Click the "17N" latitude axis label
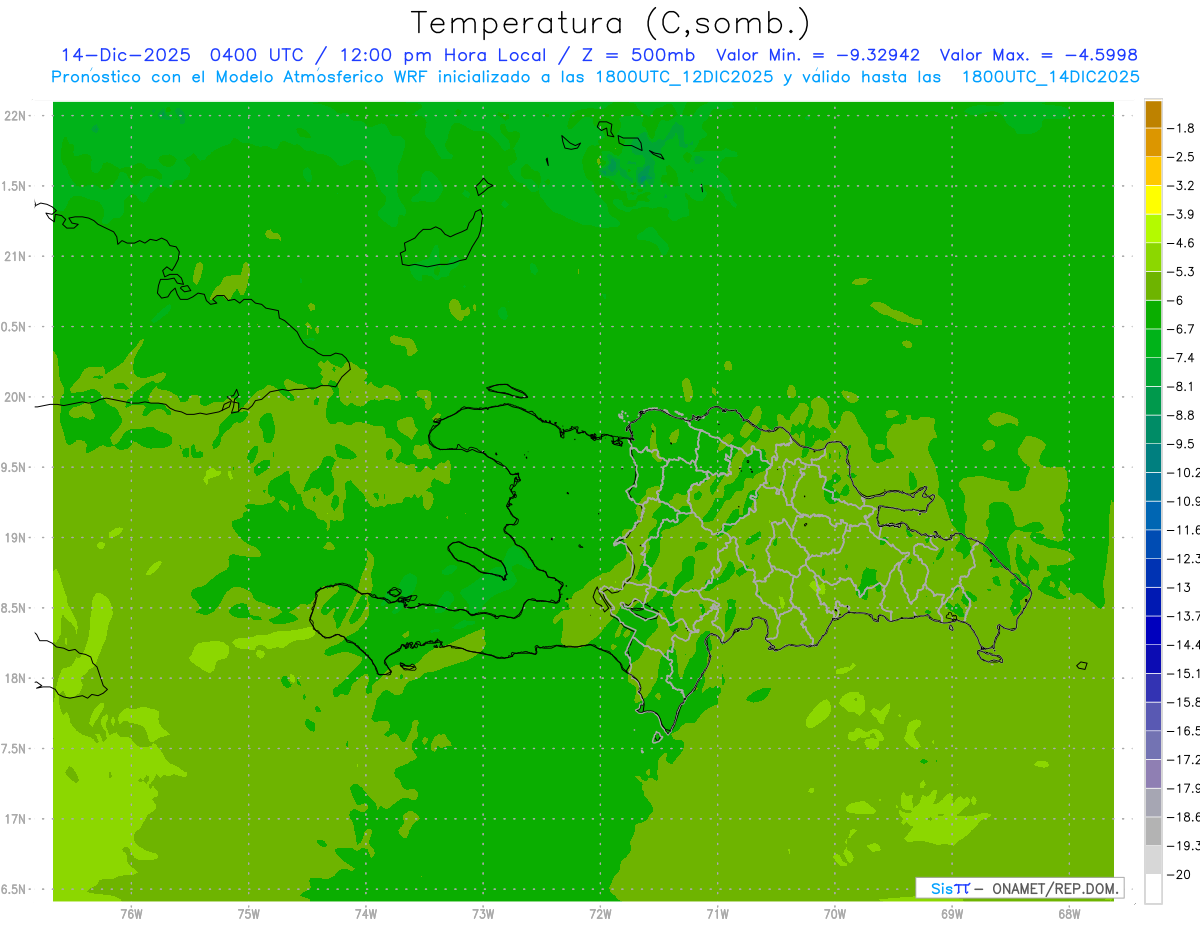Screen dimensions: 1200x927 click(15, 820)
